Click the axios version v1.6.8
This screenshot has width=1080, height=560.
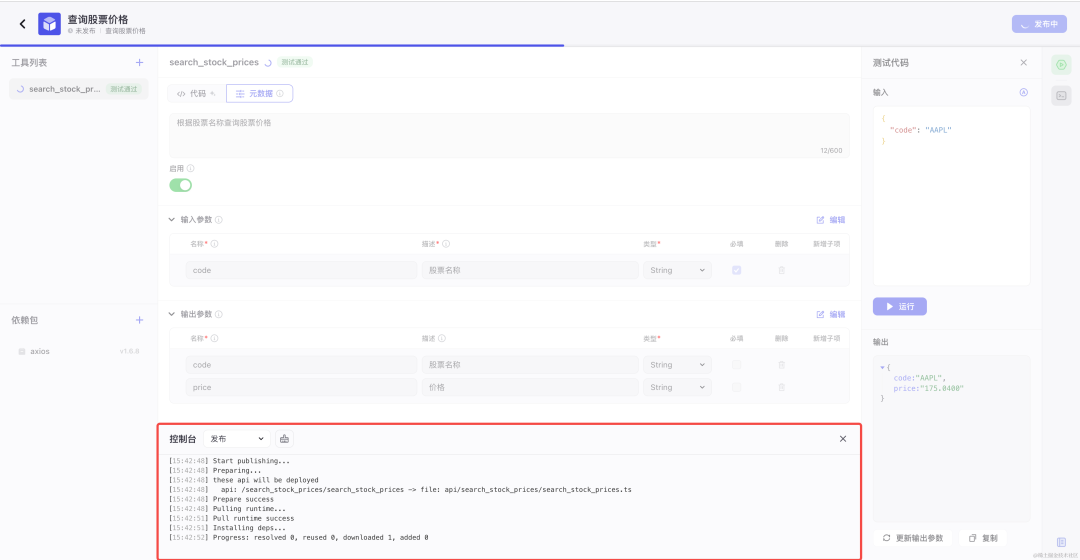point(129,351)
